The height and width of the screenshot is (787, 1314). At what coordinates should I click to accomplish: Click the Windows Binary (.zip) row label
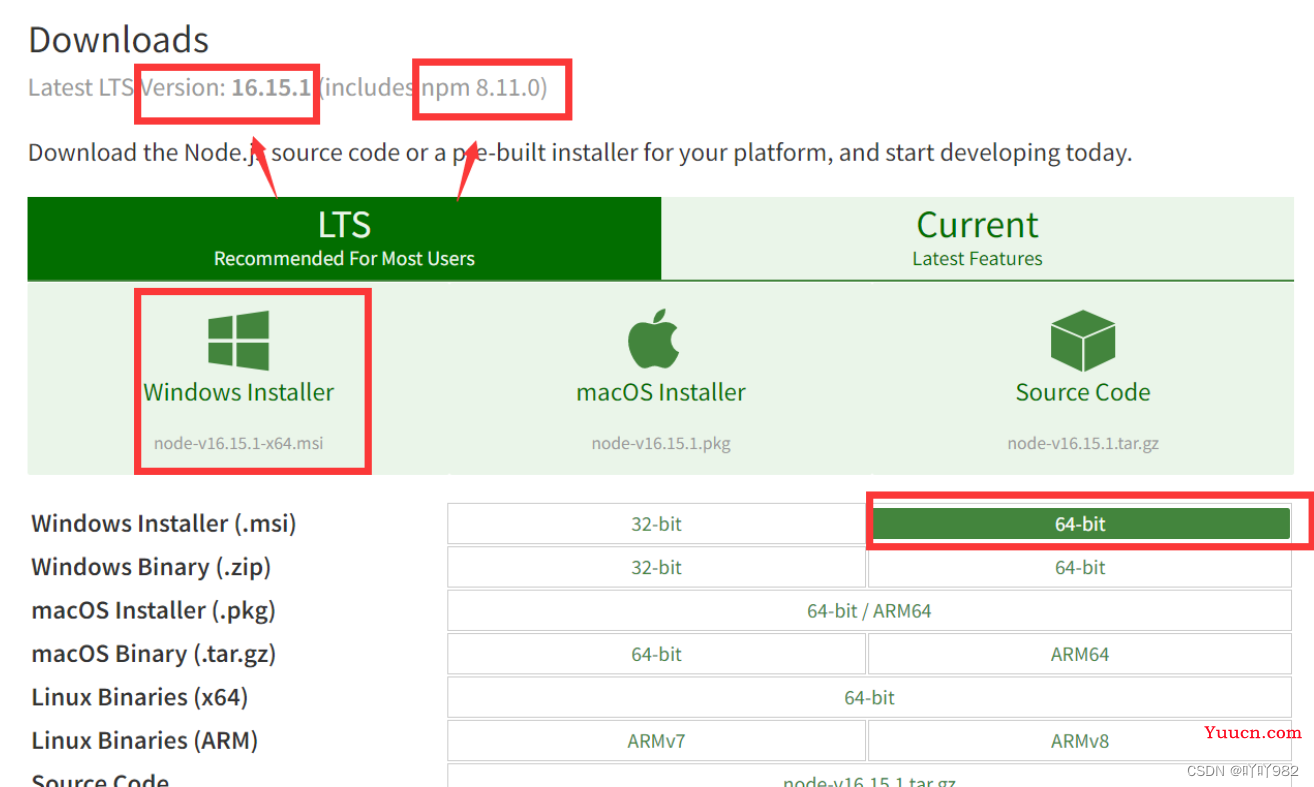(151, 567)
